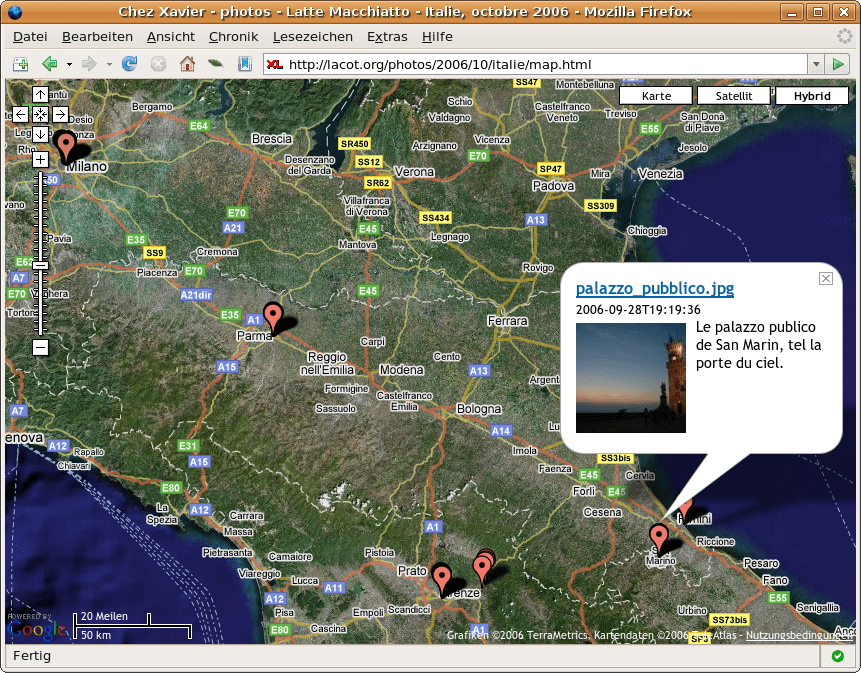Click the green security status icon
This screenshot has height=673, width=861.
coord(837,656)
